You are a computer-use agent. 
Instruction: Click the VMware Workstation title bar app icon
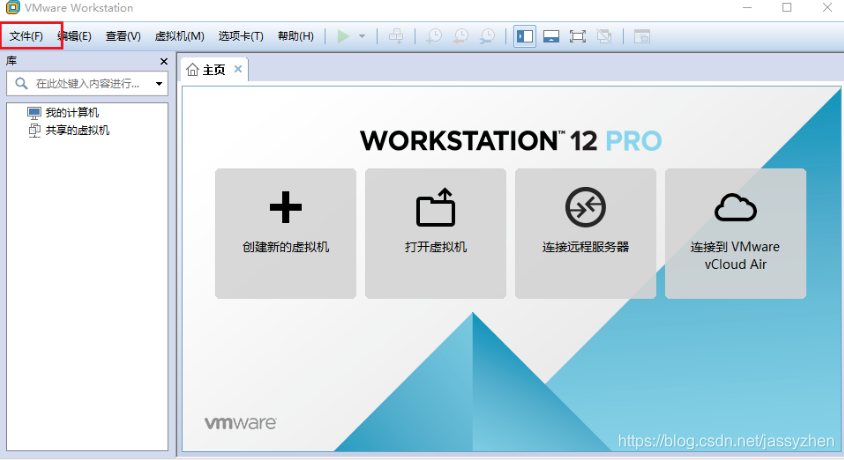coord(12,8)
